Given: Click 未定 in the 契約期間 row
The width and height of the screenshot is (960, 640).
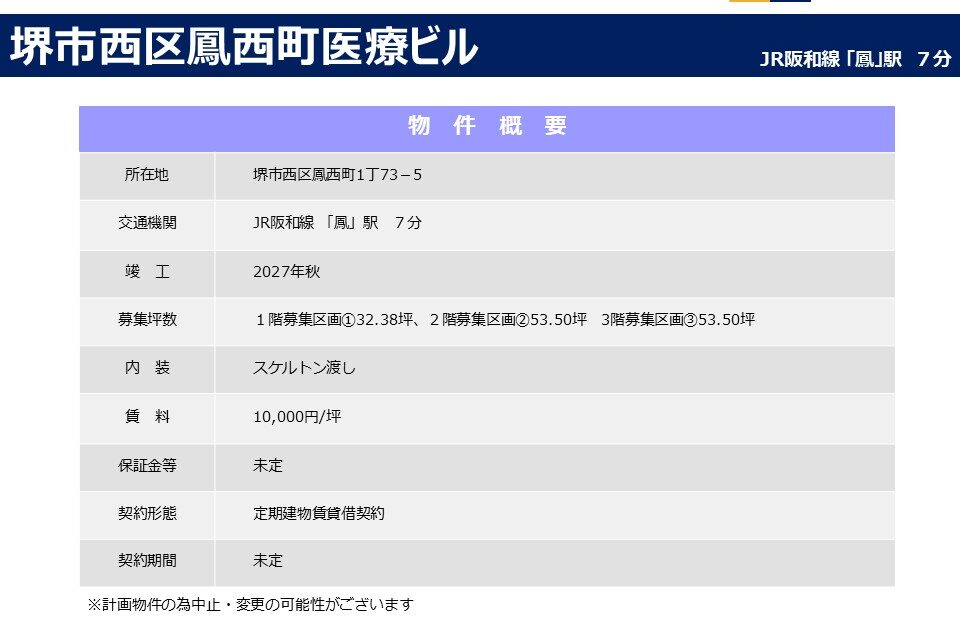Looking at the screenshot, I should point(268,561).
